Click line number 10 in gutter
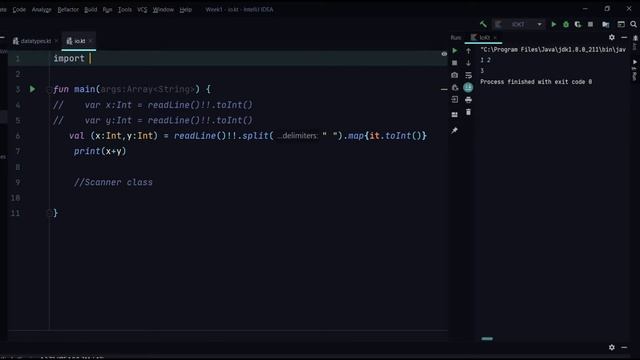 click(15, 198)
